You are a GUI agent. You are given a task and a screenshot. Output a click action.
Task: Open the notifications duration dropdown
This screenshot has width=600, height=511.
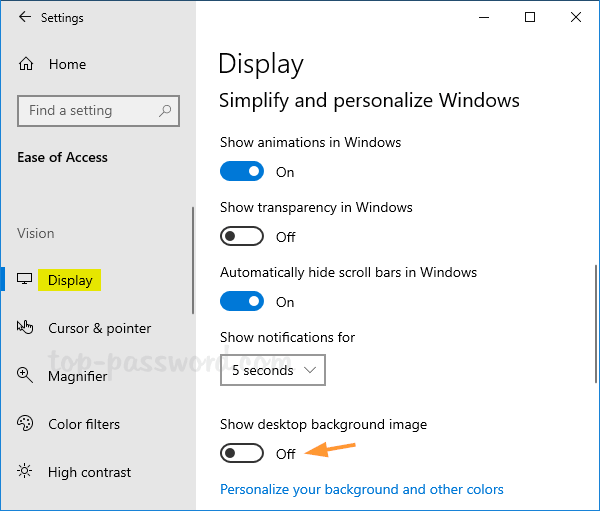tap(273, 370)
